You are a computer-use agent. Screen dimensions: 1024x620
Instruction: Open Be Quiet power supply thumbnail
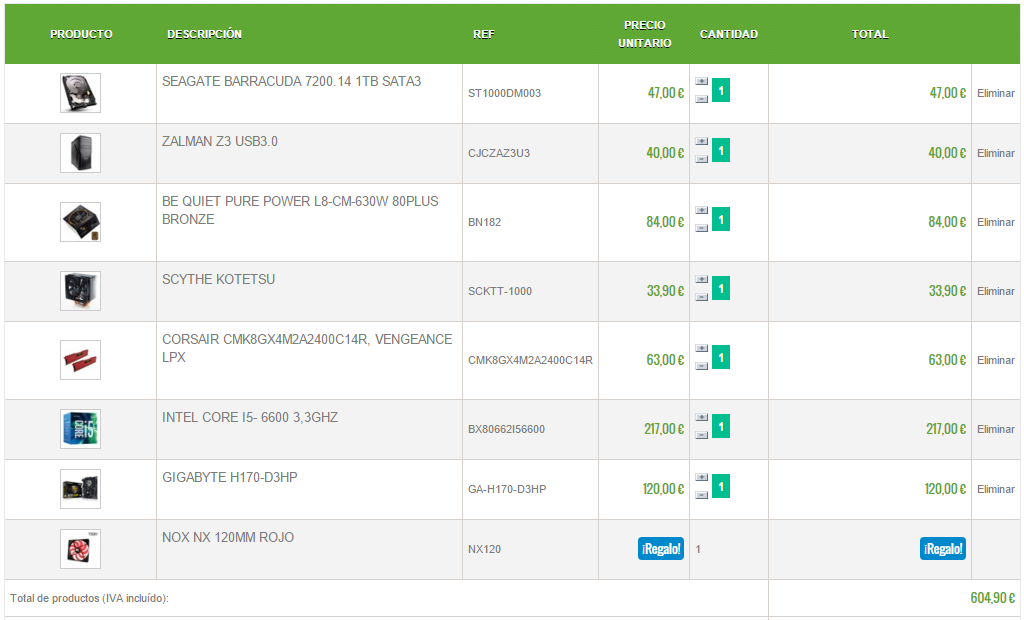click(80, 222)
